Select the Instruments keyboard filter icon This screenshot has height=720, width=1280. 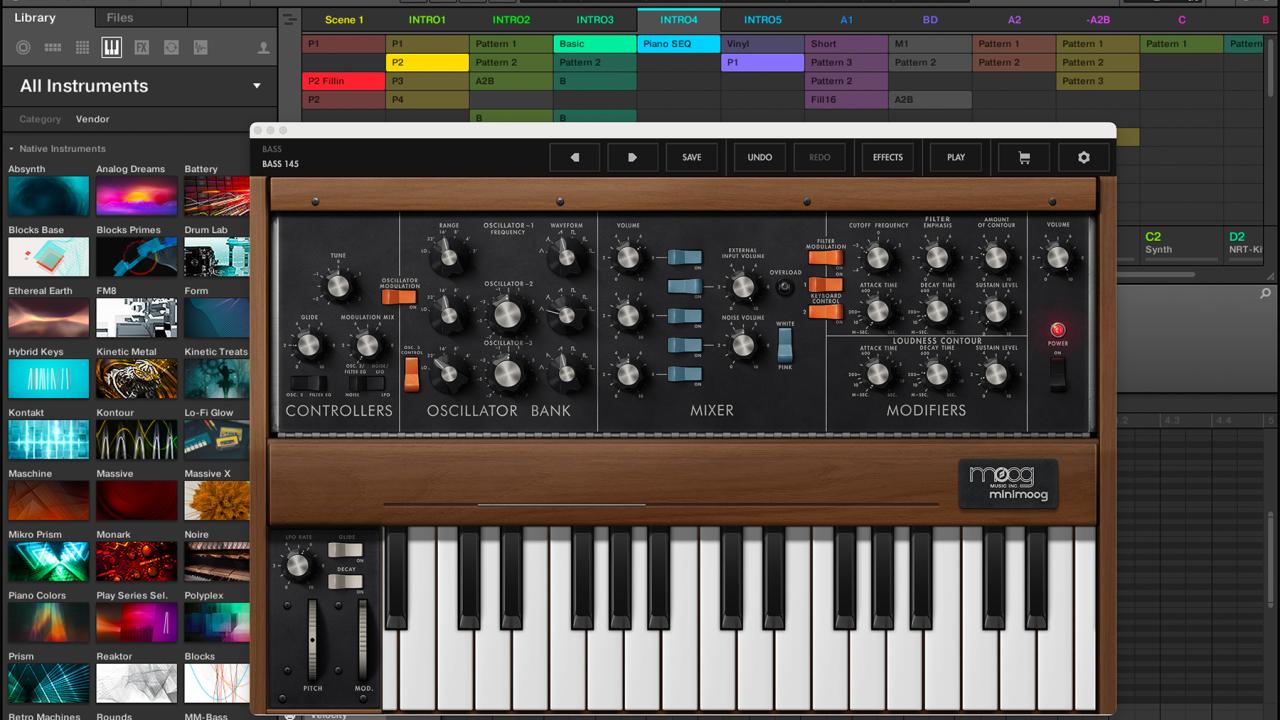pos(112,47)
